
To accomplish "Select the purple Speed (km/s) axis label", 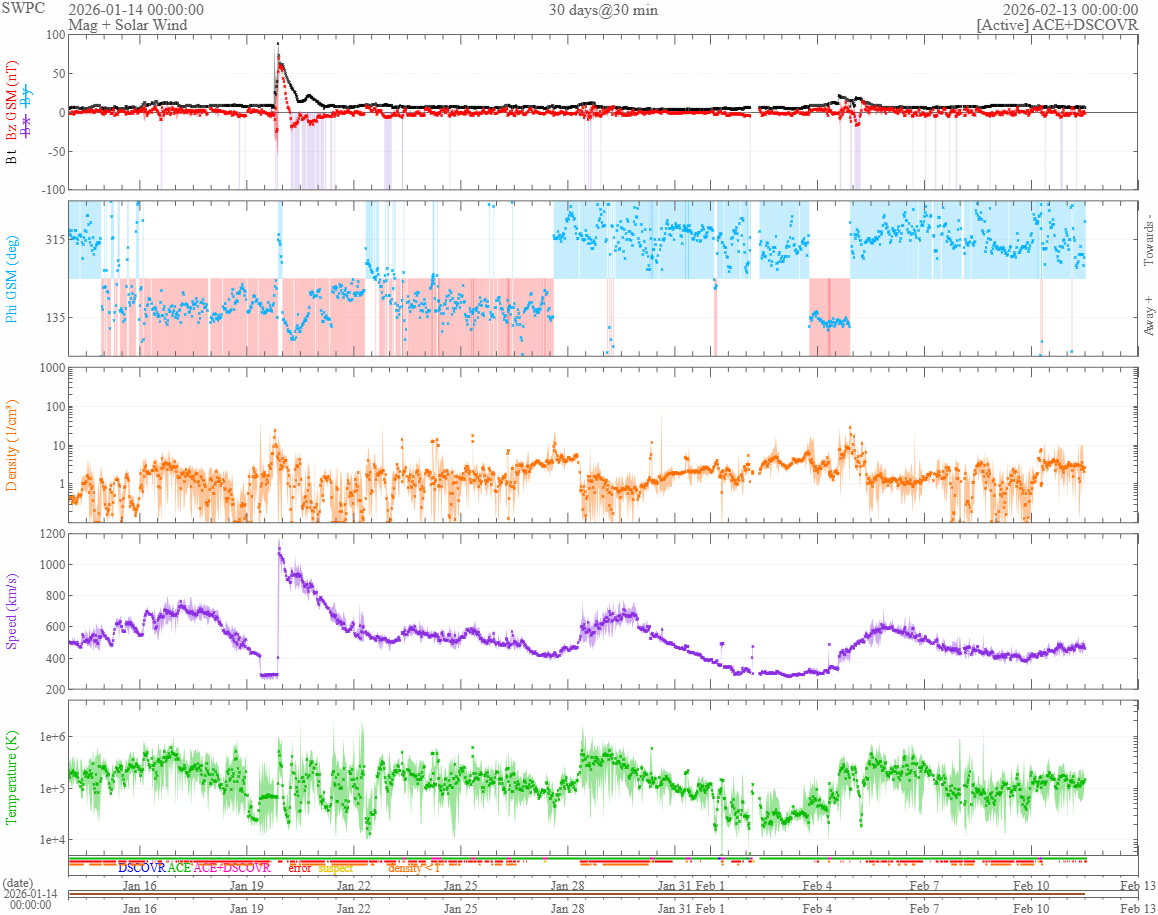I will [12, 611].
